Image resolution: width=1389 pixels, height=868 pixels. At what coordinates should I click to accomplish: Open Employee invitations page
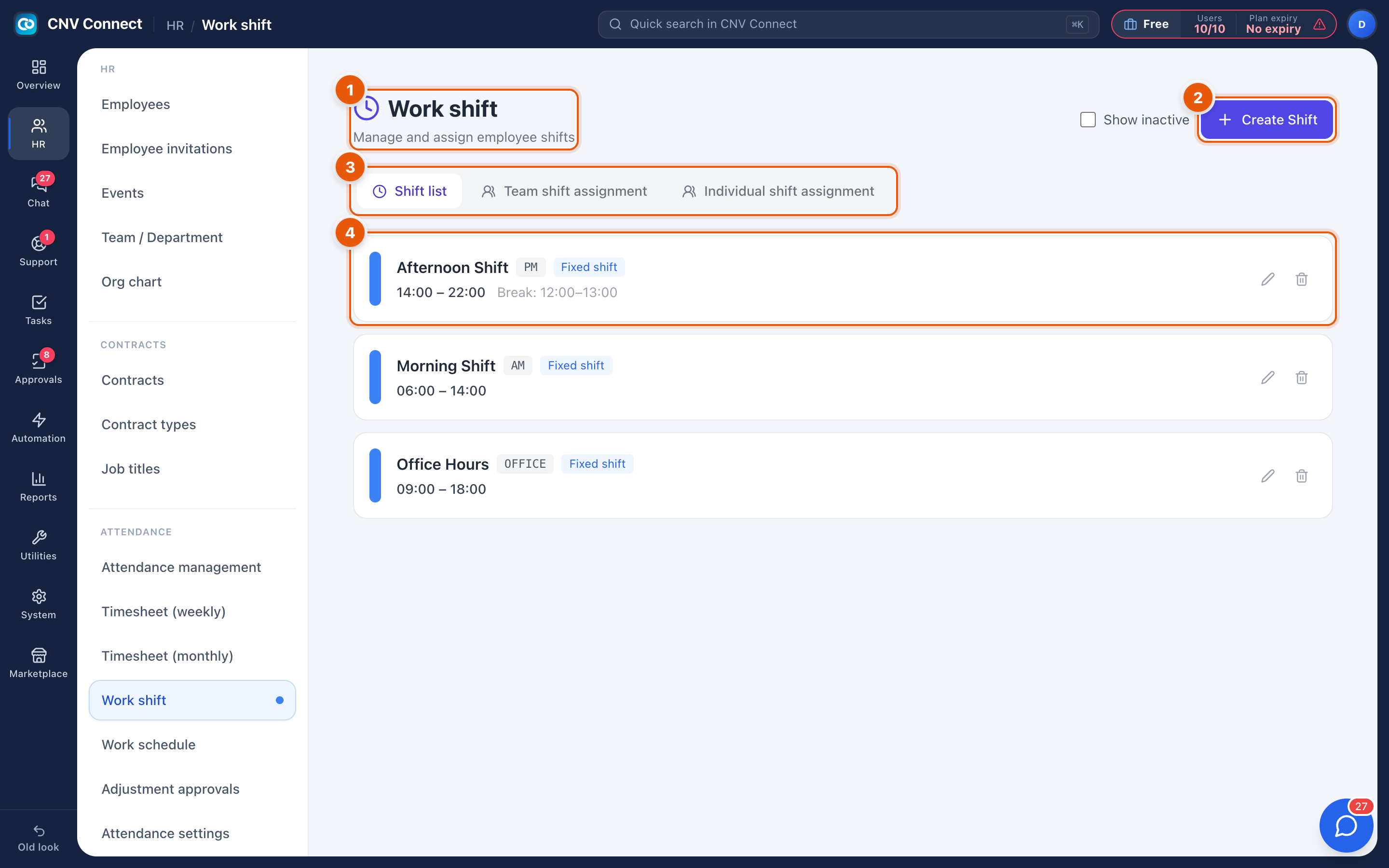(x=192, y=149)
